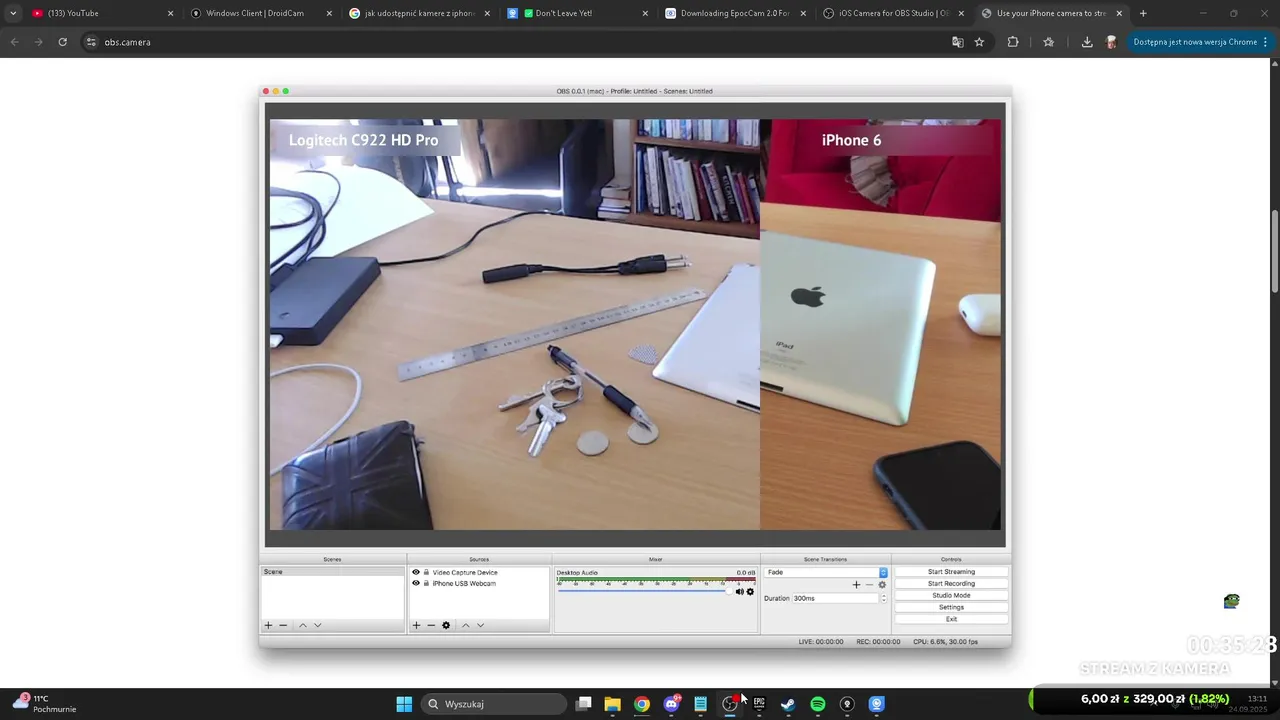This screenshot has width=1280, height=720.
Task: Adjust the Desktop Audio volume slider
Action: pos(646,591)
